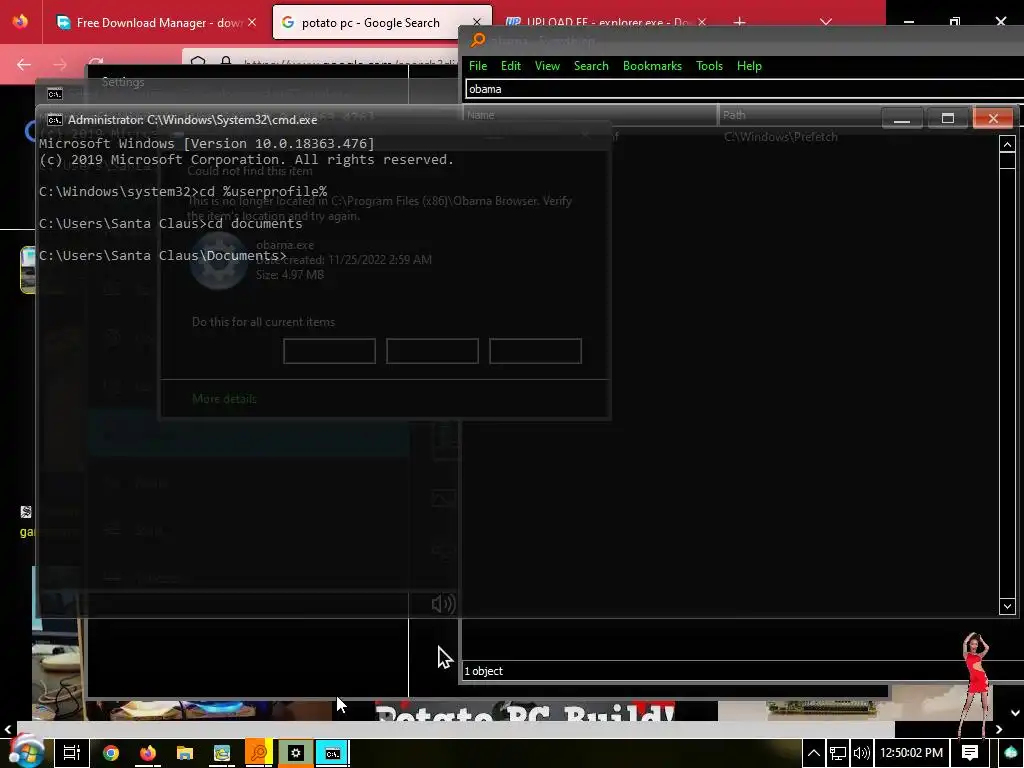The width and height of the screenshot is (1024, 768).
Task: Click the speaker icon in Settings window
Action: point(443,604)
